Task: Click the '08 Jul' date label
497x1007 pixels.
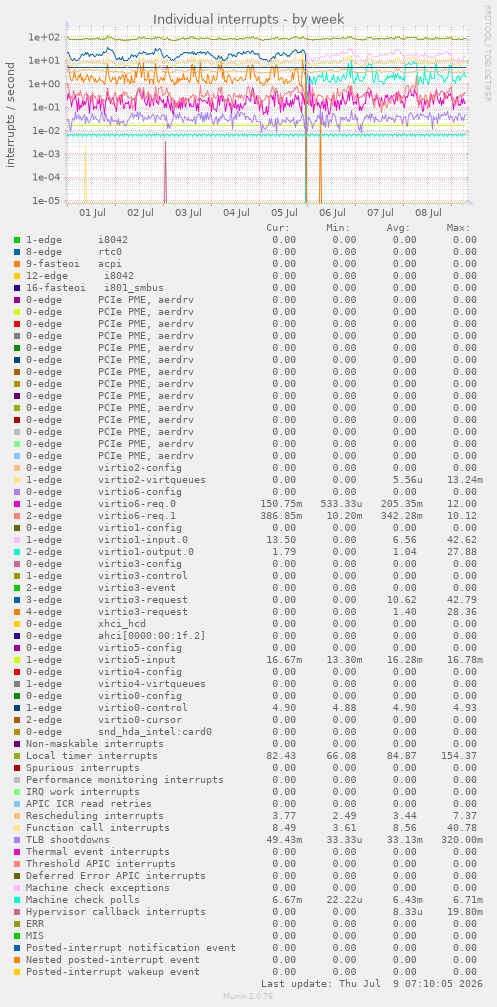Action: (x=428, y=213)
